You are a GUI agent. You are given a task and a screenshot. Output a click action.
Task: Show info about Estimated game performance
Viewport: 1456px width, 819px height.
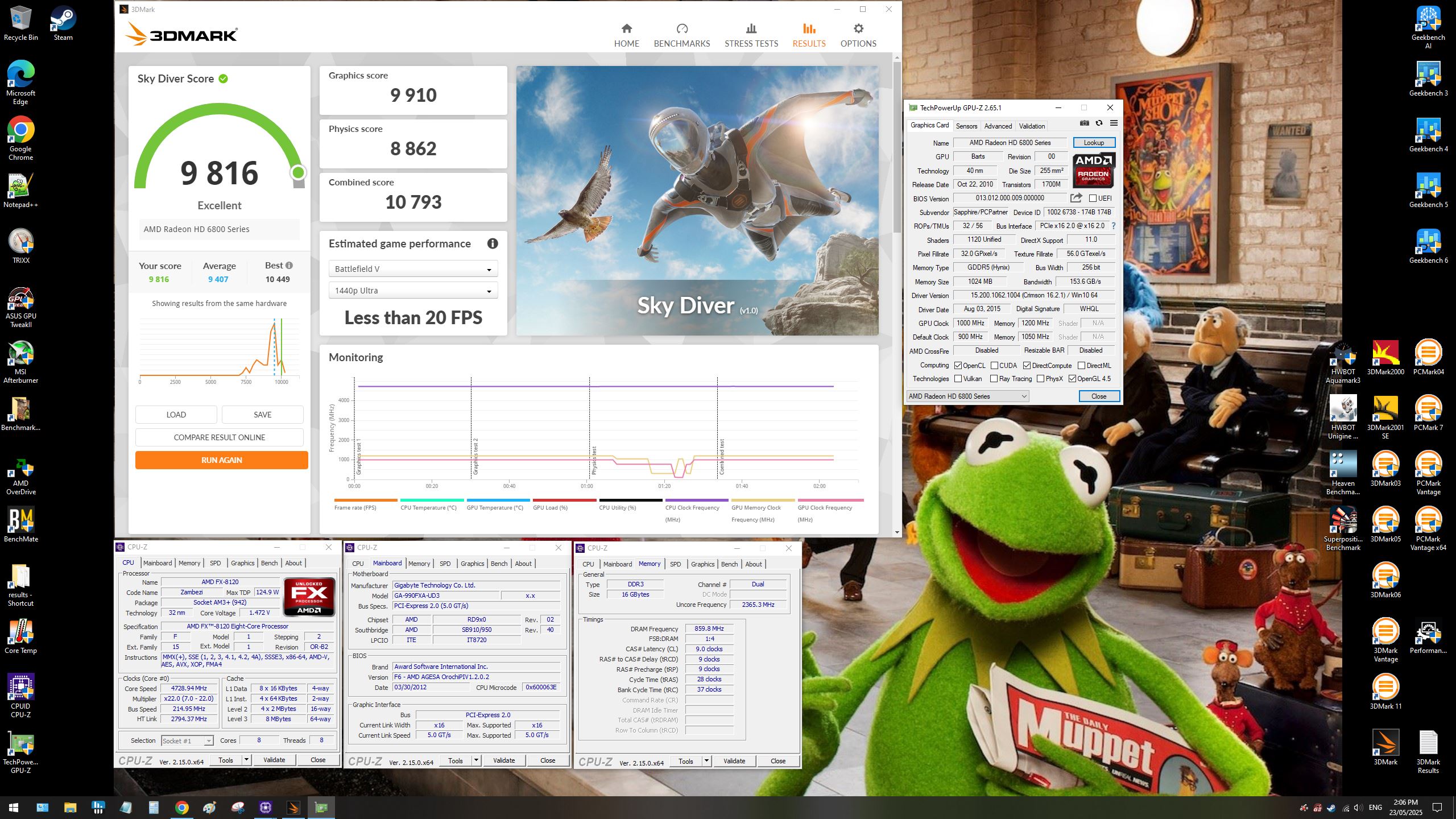(x=493, y=243)
